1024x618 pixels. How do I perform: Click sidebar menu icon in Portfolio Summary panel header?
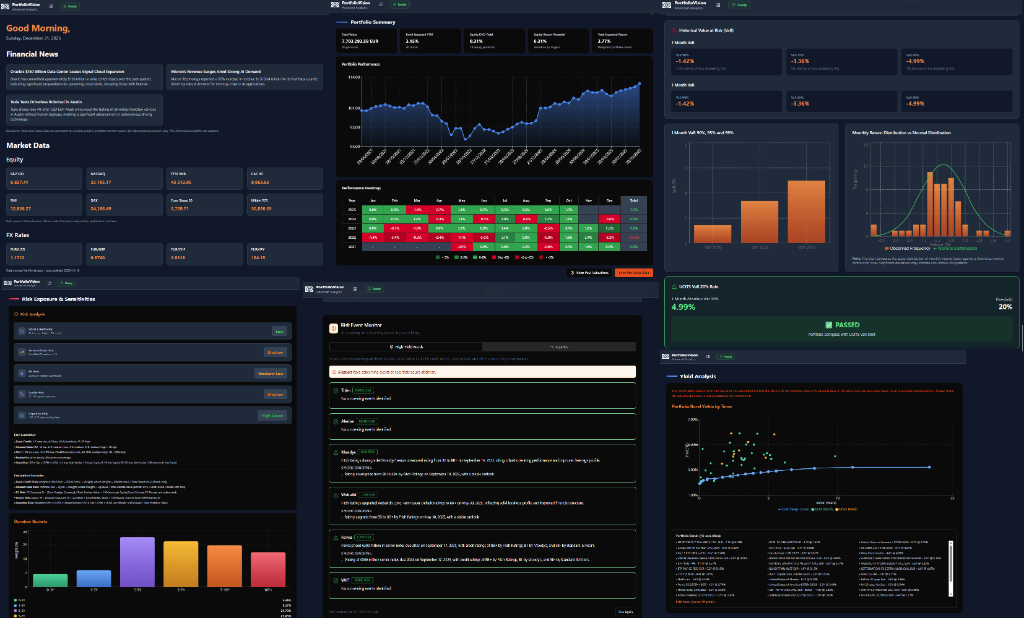[381, 5]
